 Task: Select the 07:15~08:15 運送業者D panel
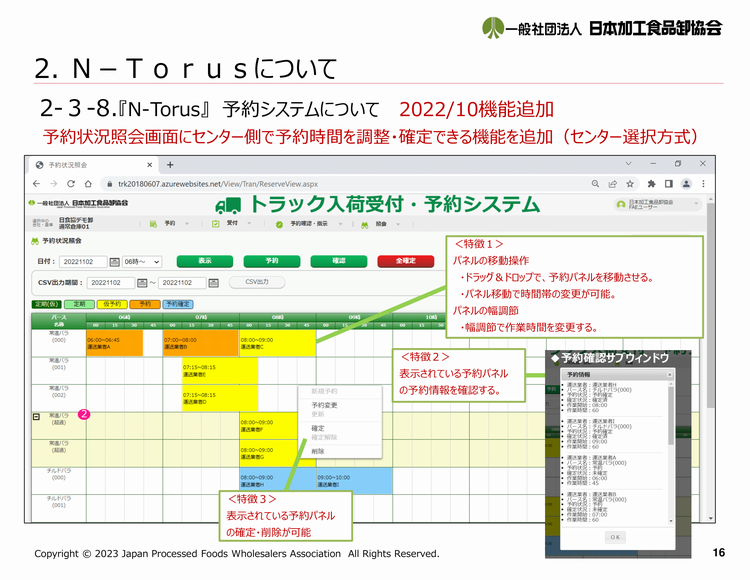coord(220,398)
